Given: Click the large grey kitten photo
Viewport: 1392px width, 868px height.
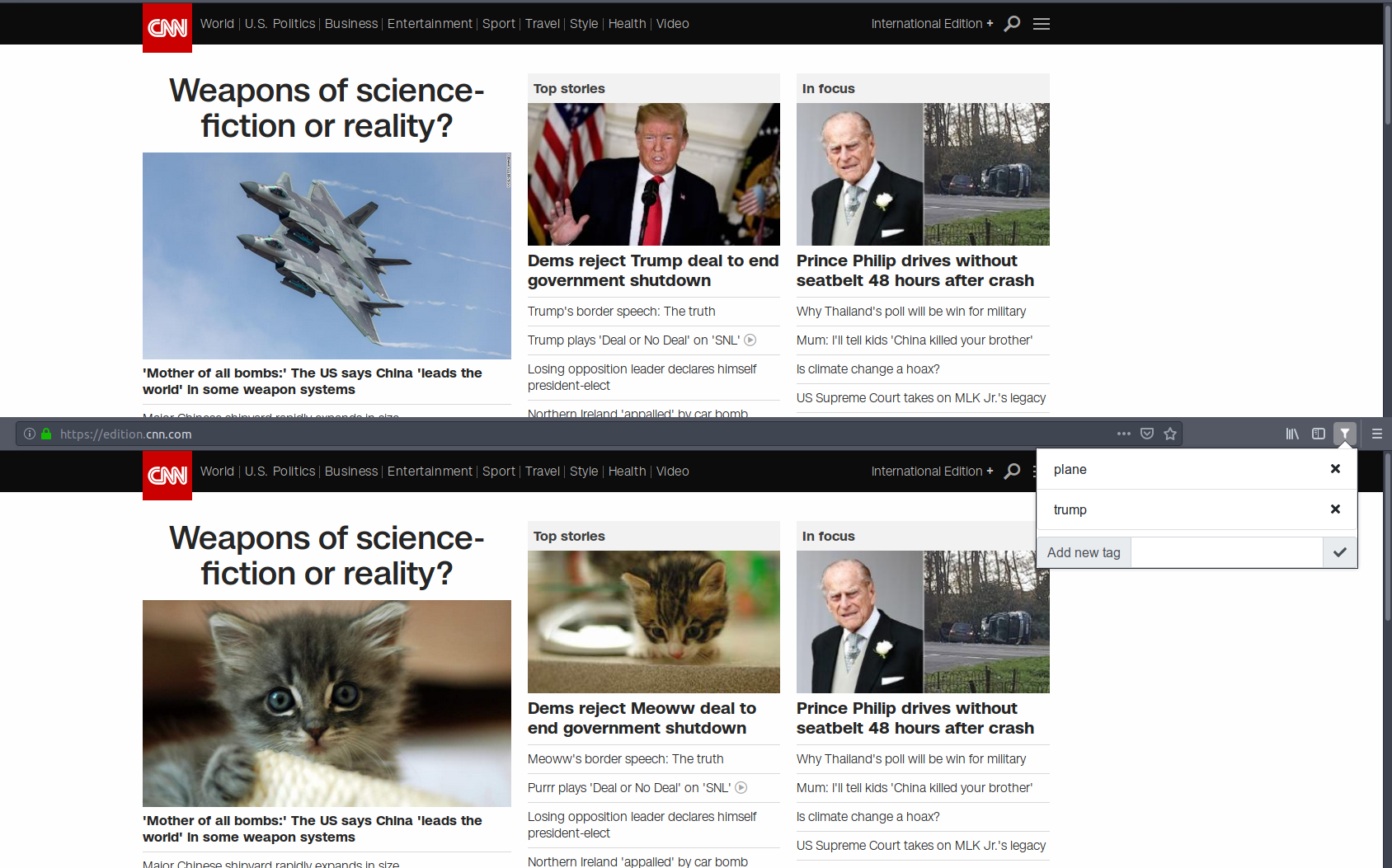Looking at the screenshot, I should click(327, 703).
